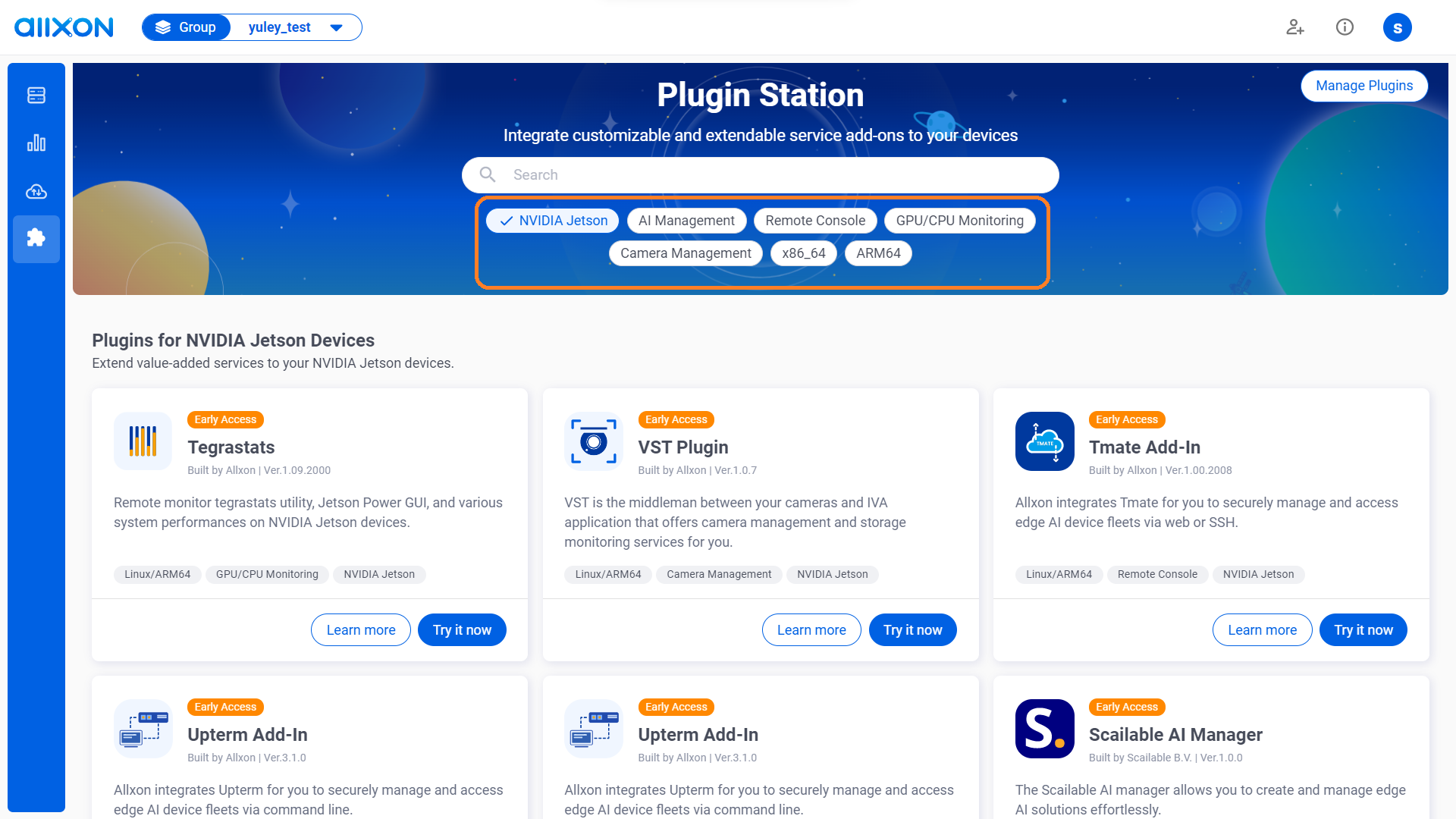
Task: Open the user avatar 'S' menu
Action: [1397, 27]
